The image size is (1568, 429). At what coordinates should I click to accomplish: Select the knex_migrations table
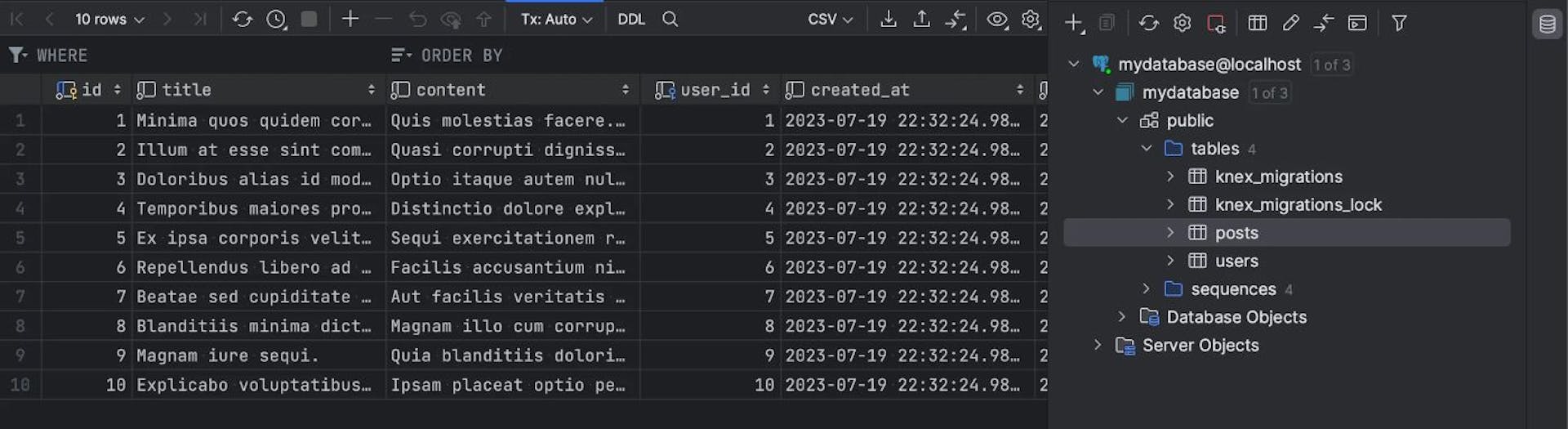coord(1278,177)
